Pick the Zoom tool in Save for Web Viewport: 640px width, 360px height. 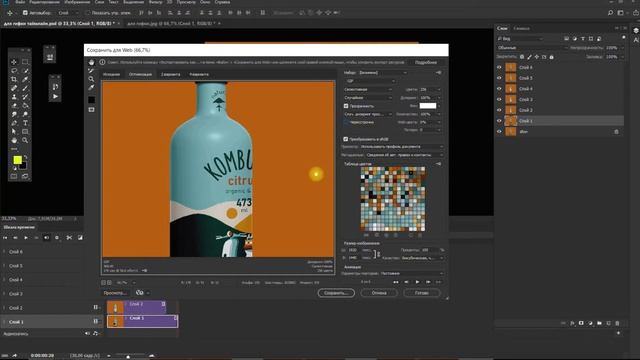coord(91,79)
